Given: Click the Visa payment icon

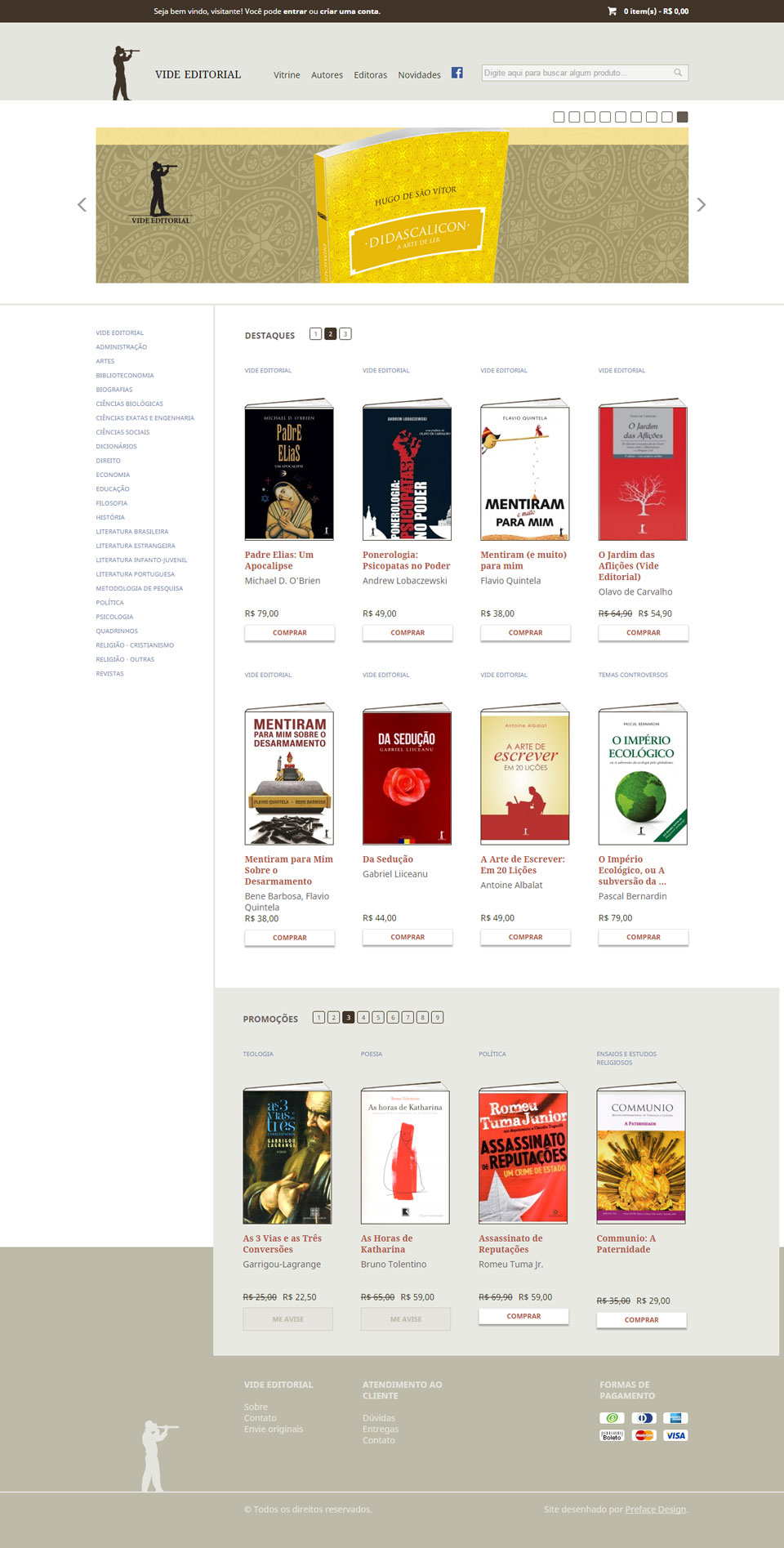Looking at the screenshot, I should (x=675, y=1435).
